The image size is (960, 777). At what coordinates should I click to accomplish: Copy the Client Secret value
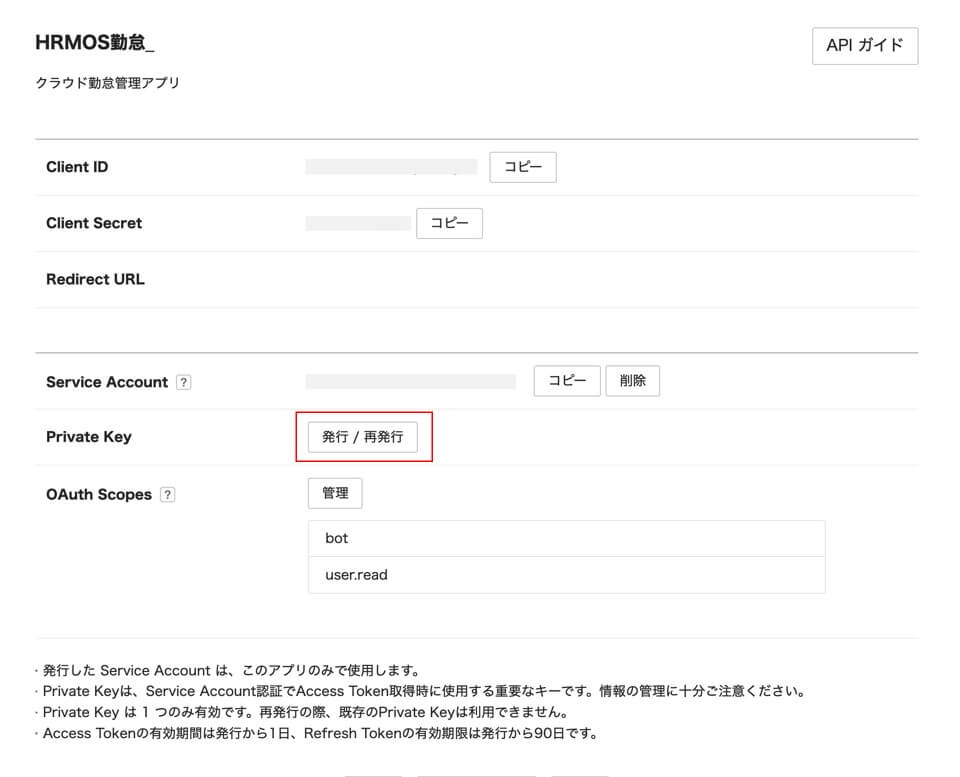coord(449,223)
